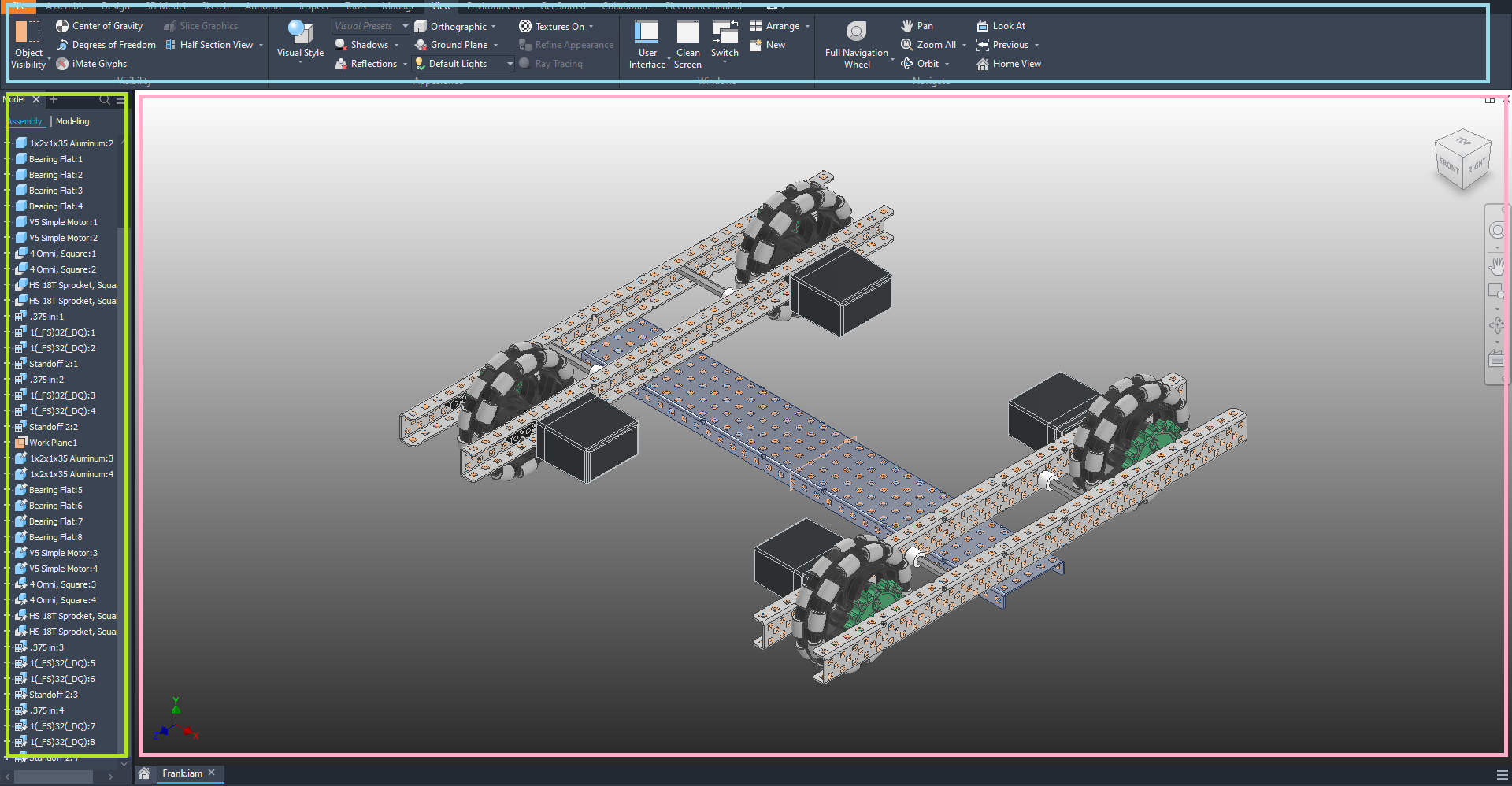Select 4 Omni, Square:1 in the browser
This screenshot has height=786, width=1512.
63,254
